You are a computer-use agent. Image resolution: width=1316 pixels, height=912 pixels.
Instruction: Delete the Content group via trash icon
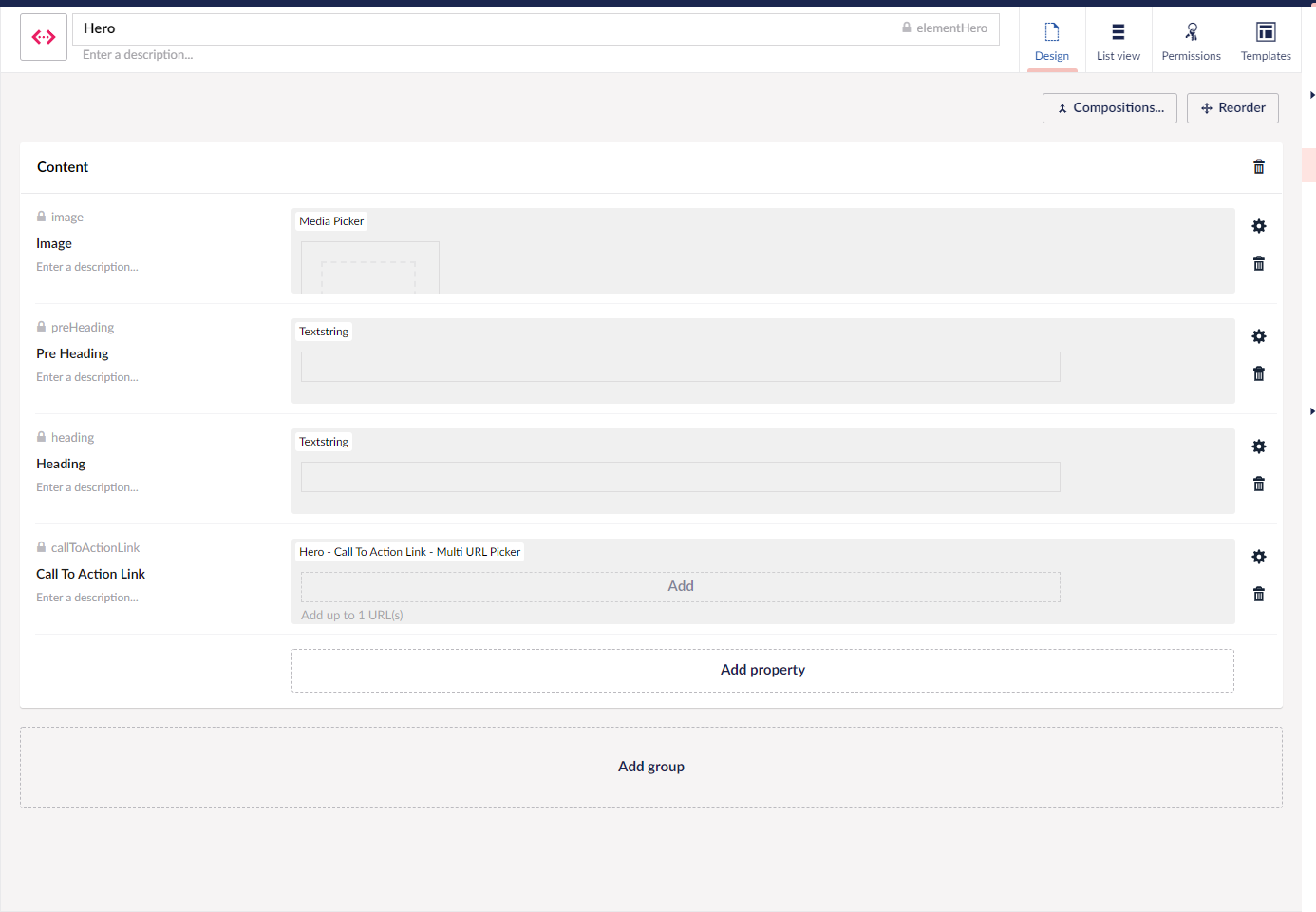coord(1259,167)
